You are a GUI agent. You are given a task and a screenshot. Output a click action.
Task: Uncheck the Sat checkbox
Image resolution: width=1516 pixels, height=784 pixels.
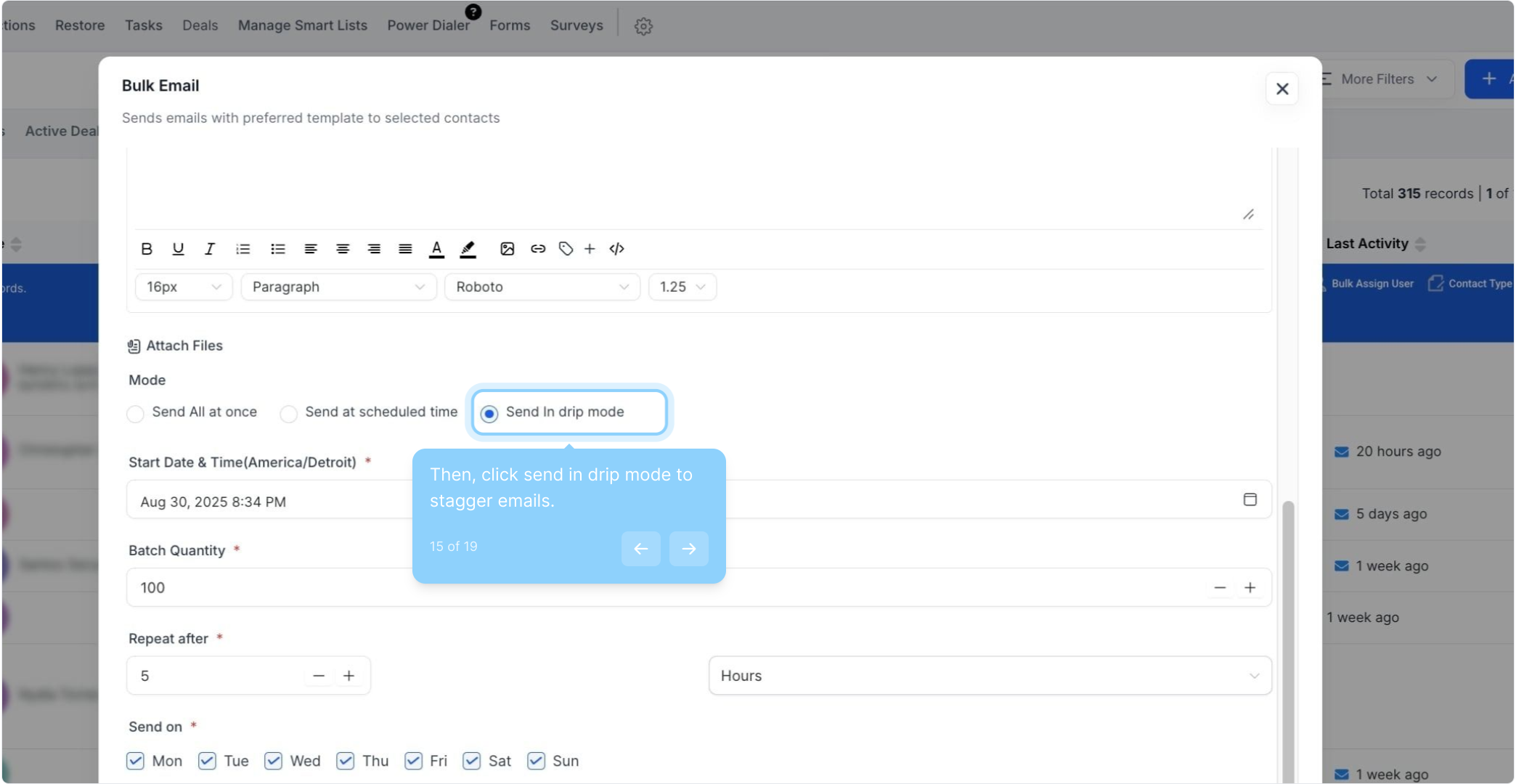(x=472, y=761)
